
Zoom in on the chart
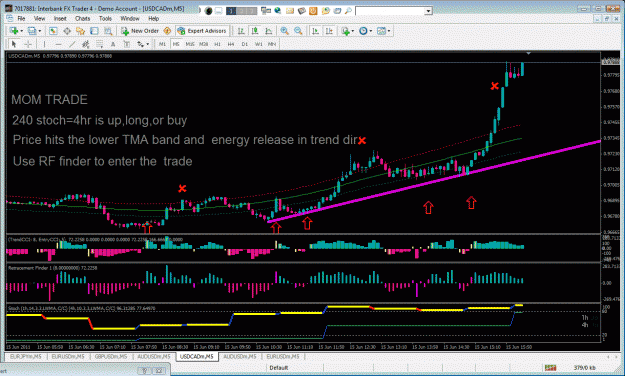coord(285,31)
